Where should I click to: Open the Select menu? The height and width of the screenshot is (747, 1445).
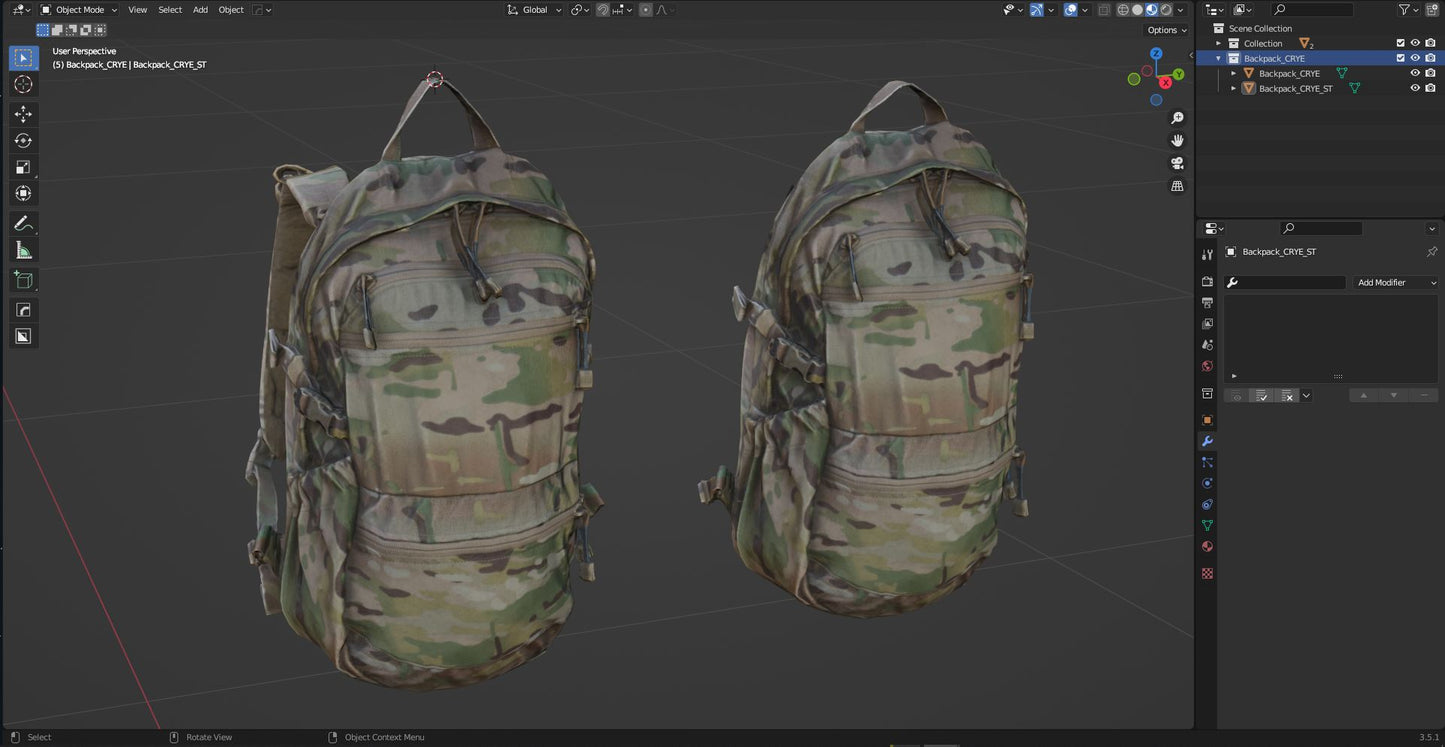point(169,9)
